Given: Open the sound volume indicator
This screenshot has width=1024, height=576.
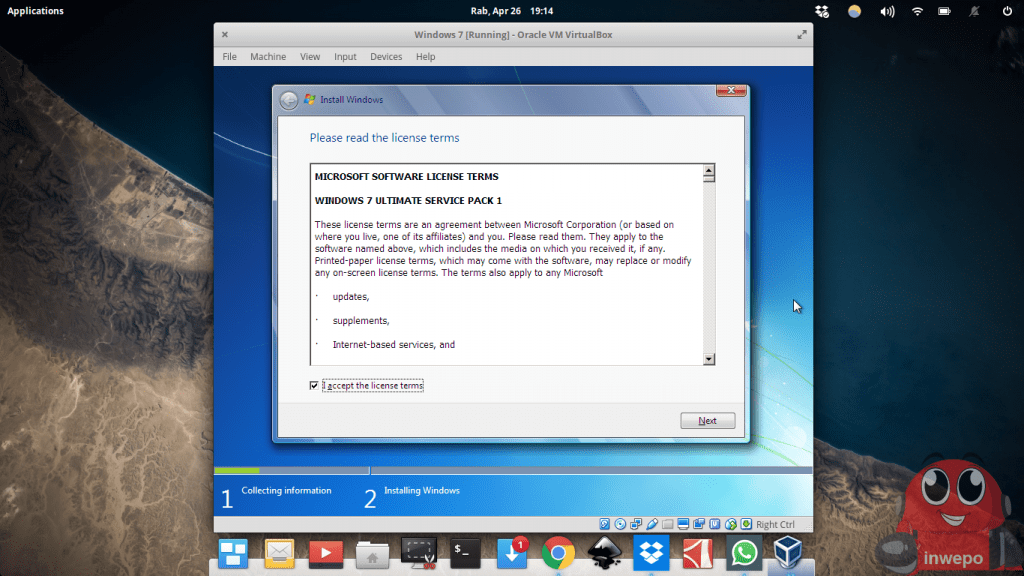Looking at the screenshot, I should pyautogui.click(x=887, y=11).
